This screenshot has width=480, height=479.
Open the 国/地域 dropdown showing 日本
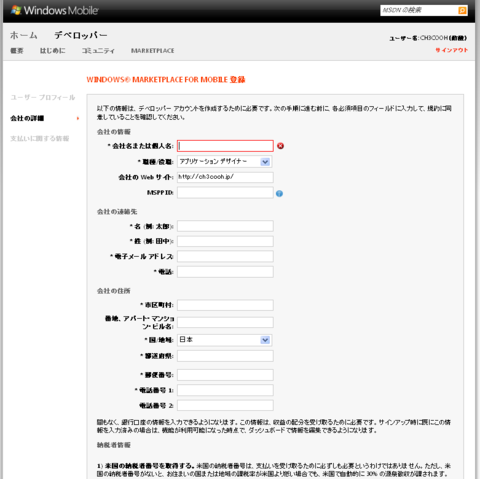click(x=225, y=340)
